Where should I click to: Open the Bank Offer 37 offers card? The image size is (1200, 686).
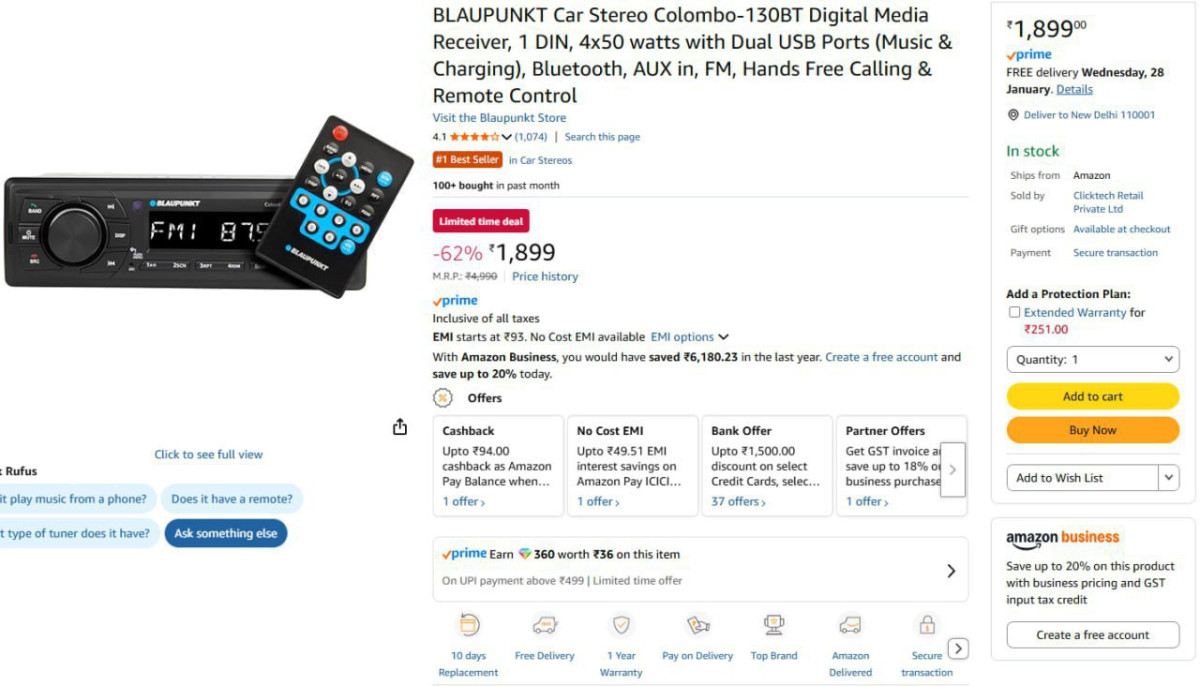767,466
